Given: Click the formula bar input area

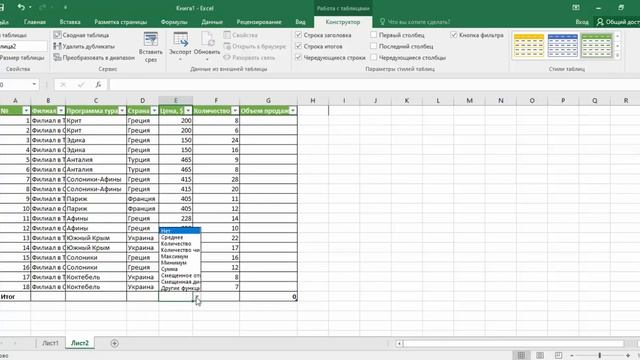Looking at the screenshot, I should 374,84.
